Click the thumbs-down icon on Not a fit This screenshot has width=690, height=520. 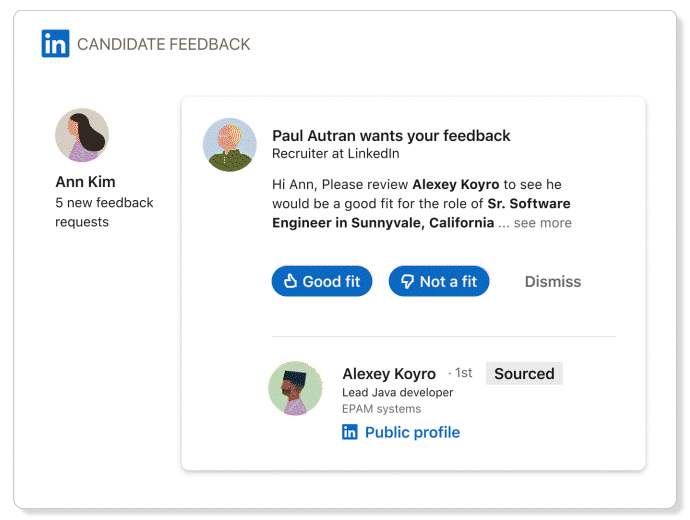point(407,282)
